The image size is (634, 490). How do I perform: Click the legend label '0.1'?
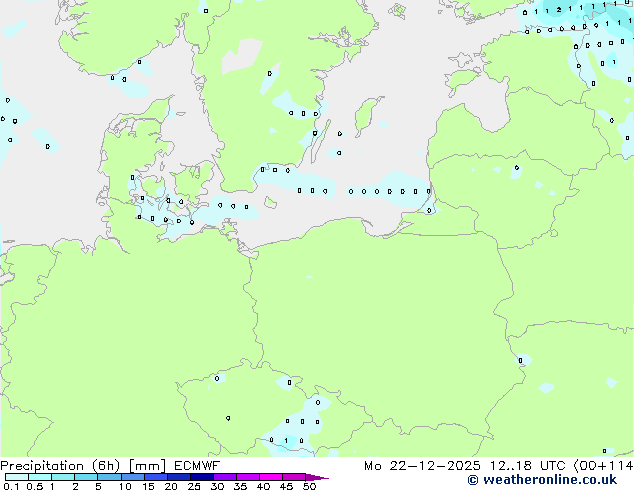pos(11,486)
